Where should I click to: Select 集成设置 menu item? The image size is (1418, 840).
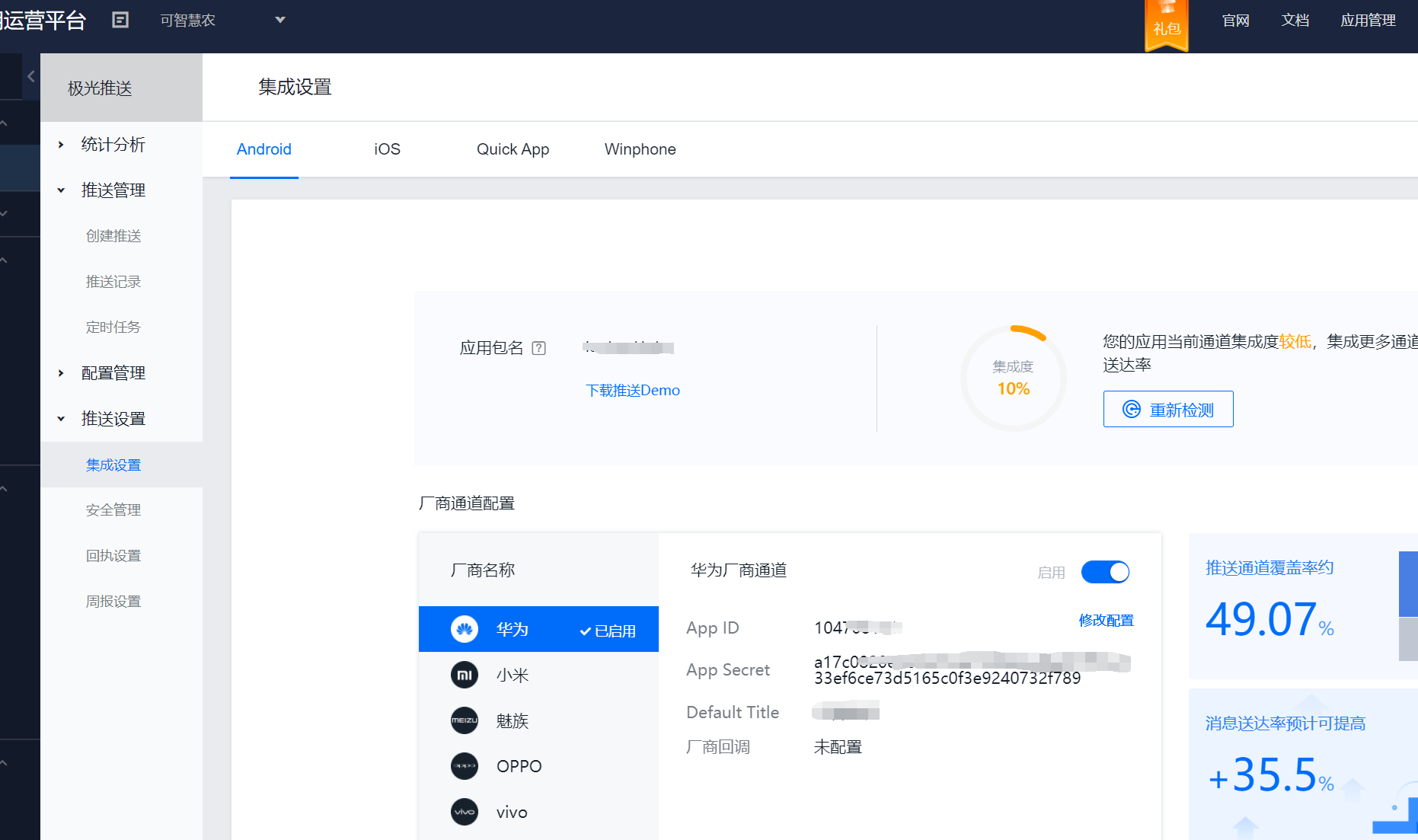[x=122, y=465]
